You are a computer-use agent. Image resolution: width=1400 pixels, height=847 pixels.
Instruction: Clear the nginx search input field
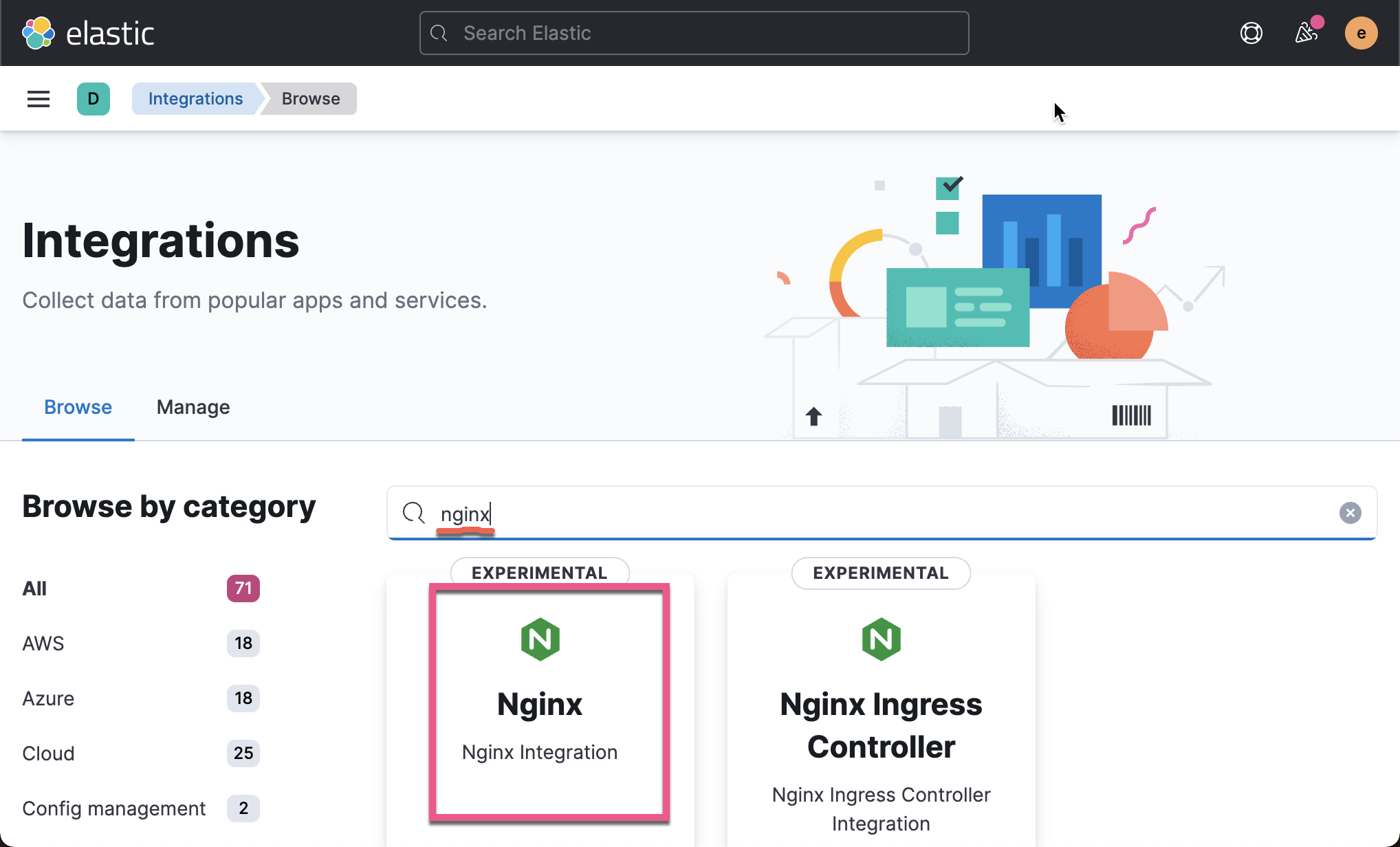pos(1351,513)
